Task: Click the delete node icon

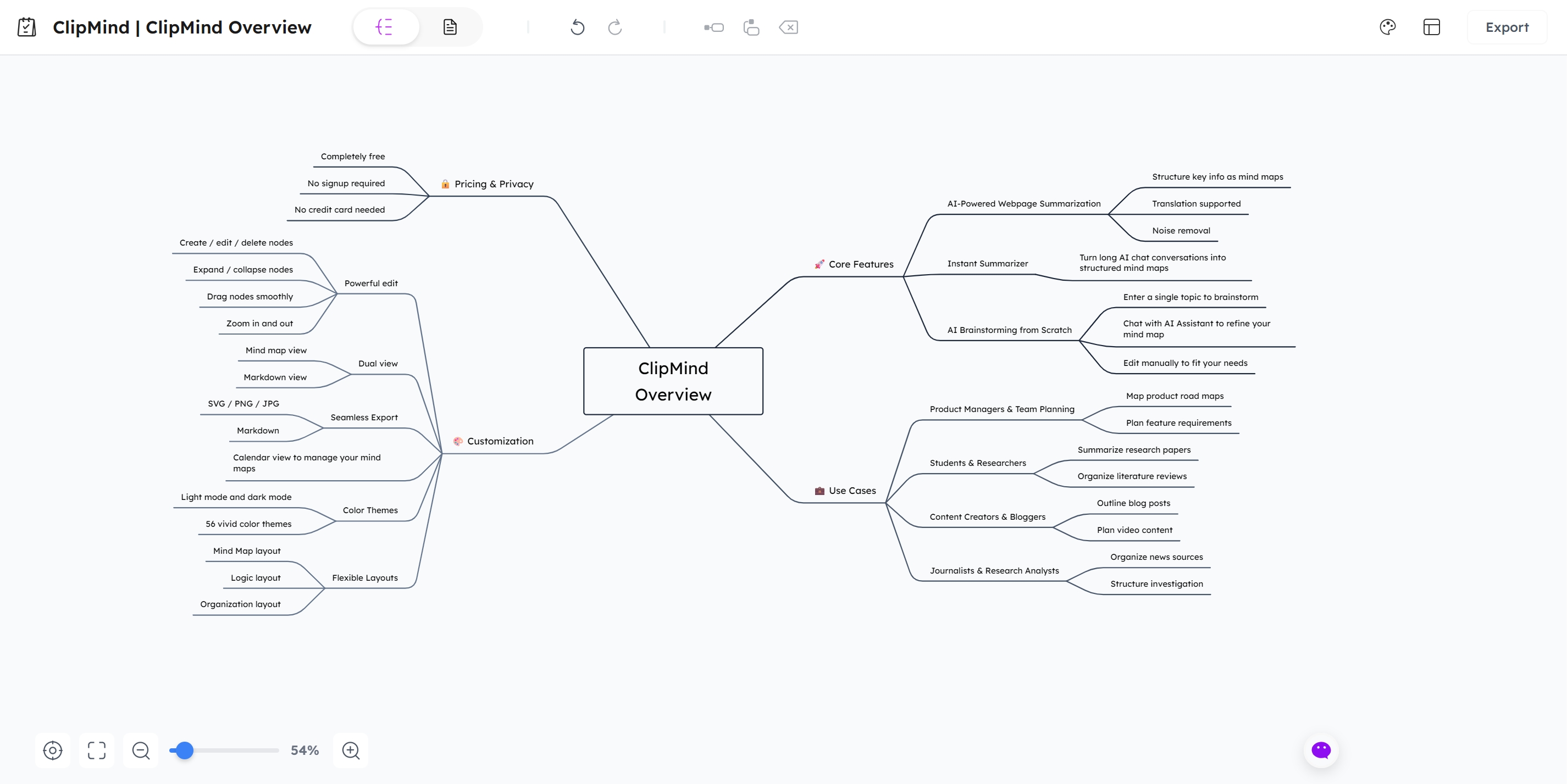Action: point(788,27)
